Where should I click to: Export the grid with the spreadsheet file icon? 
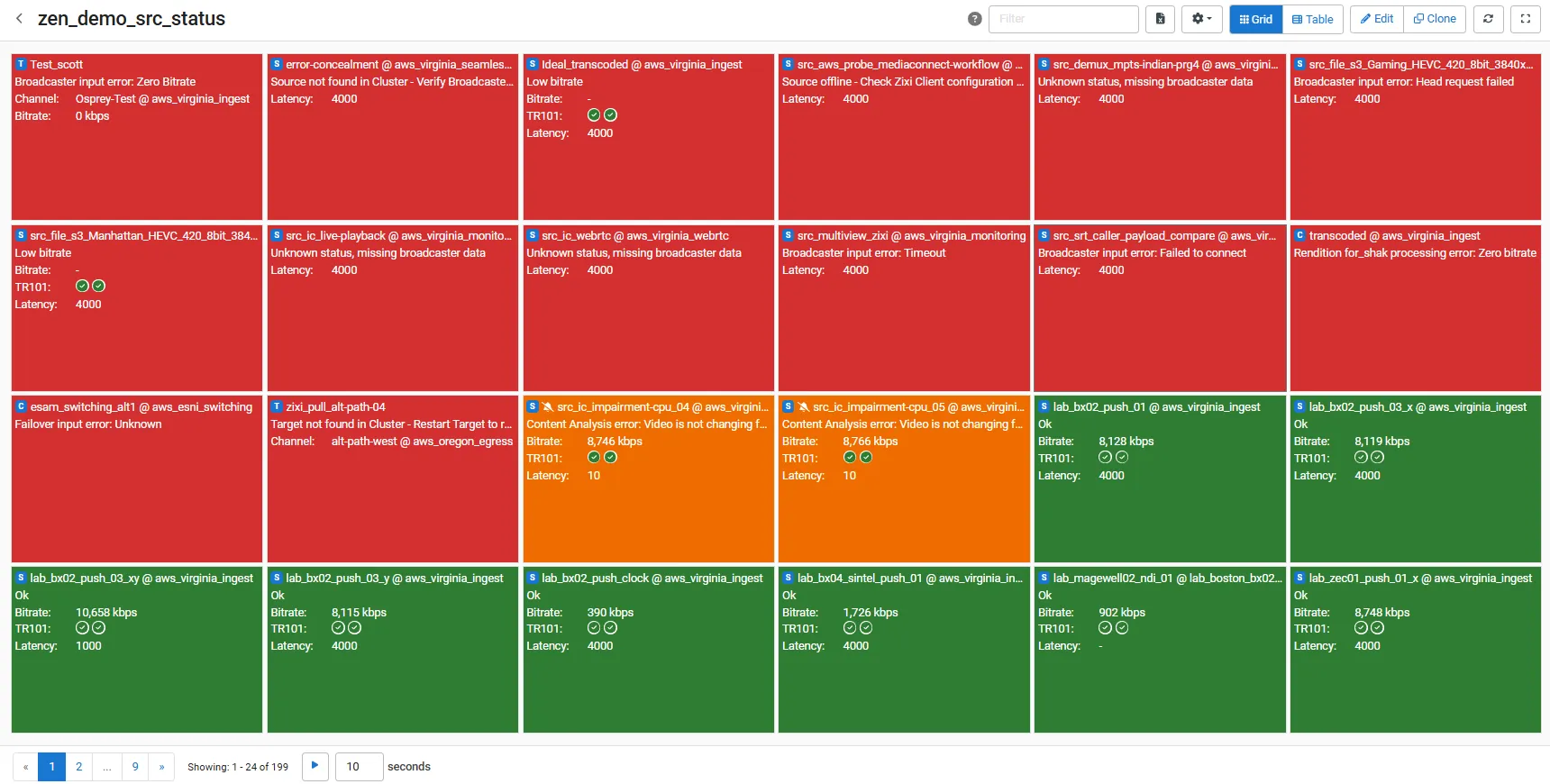click(1160, 19)
